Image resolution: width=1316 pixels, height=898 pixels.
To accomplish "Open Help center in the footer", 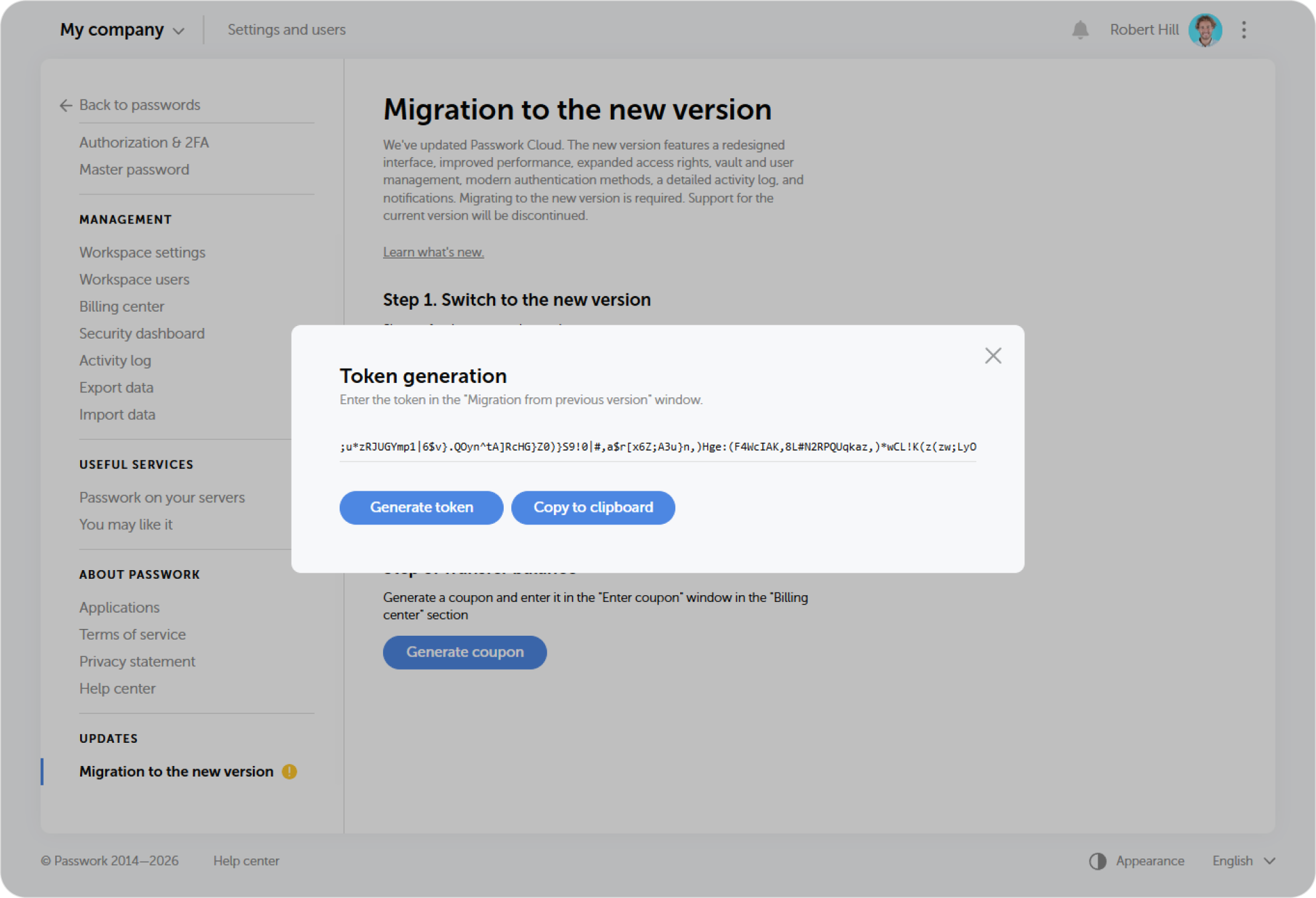I will pos(246,860).
